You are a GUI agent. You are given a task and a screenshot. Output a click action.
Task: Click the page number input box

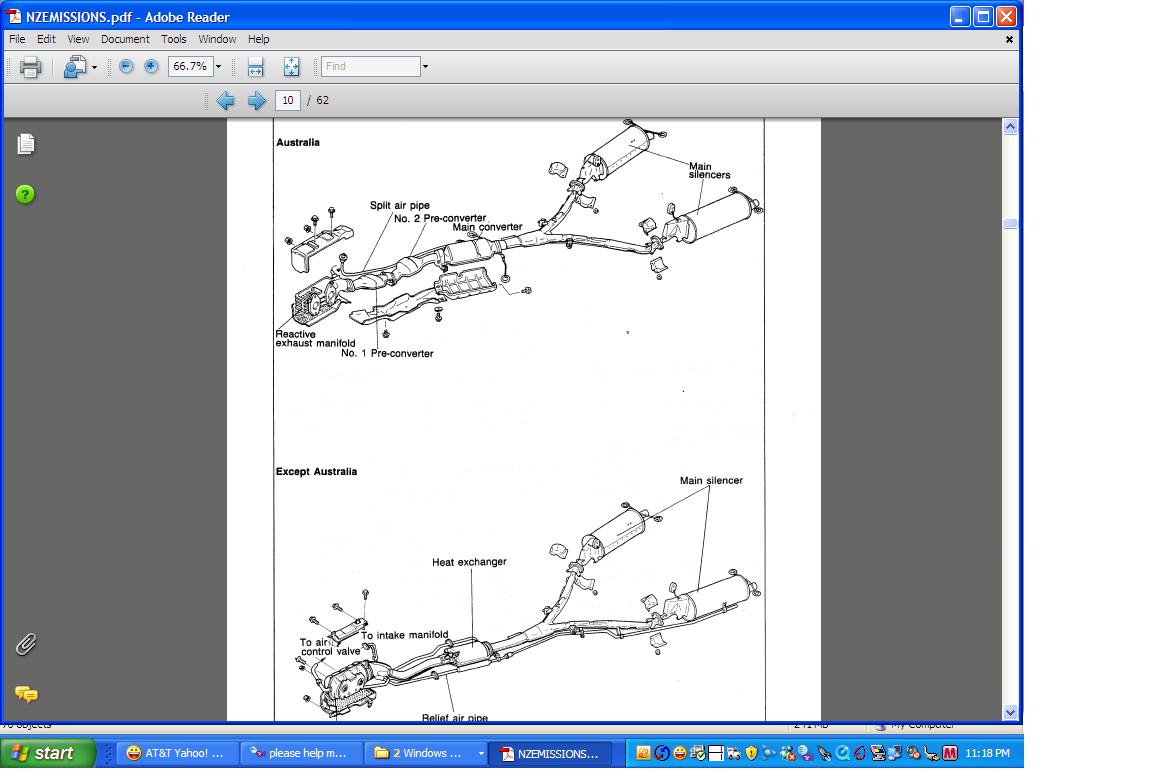pyautogui.click(x=288, y=100)
